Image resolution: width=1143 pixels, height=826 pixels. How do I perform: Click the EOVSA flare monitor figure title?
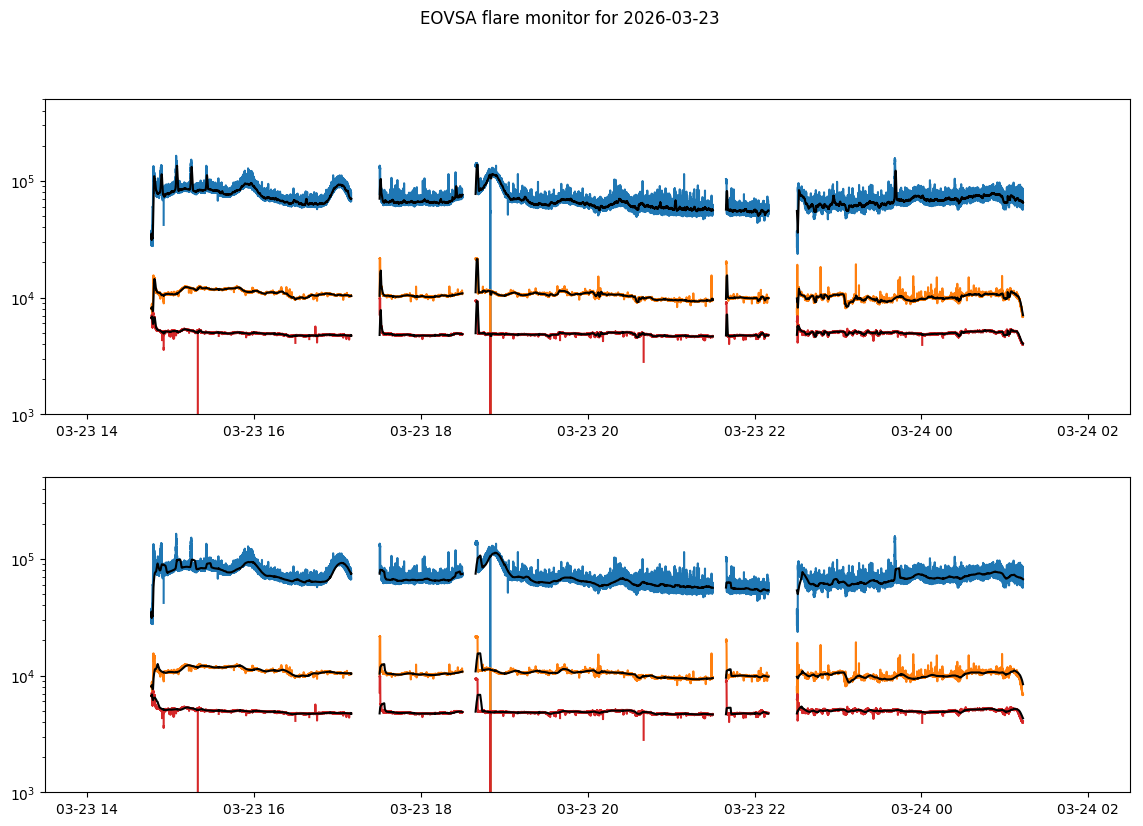click(x=569, y=17)
